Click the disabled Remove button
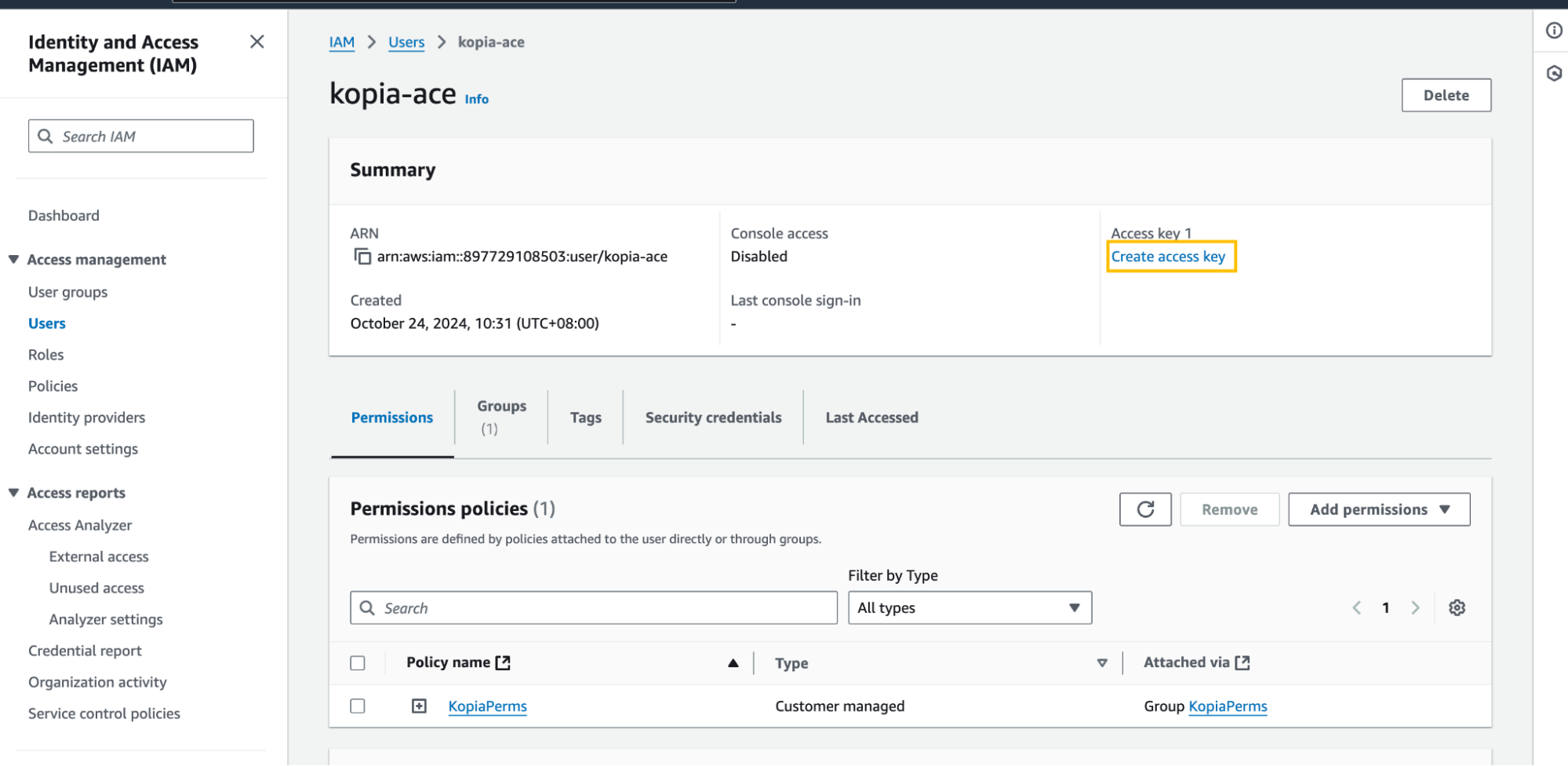Image resolution: width=1568 pixels, height=766 pixels. pos(1229,509)
